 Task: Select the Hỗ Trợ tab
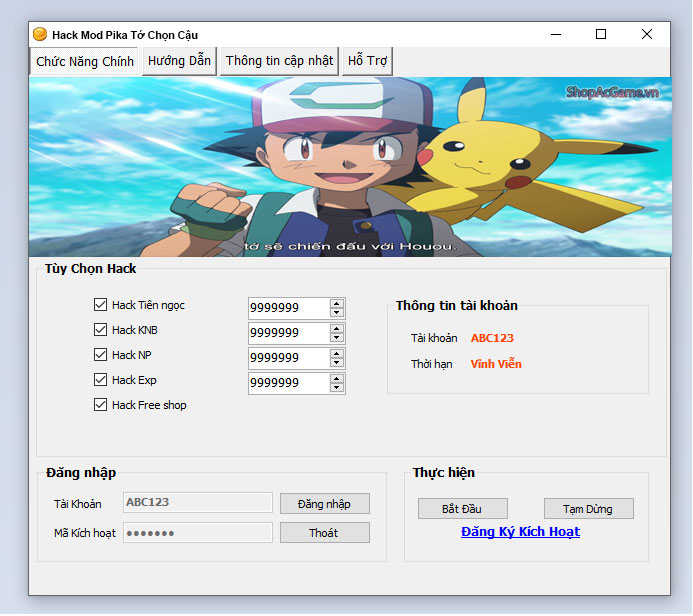(367, 61)
